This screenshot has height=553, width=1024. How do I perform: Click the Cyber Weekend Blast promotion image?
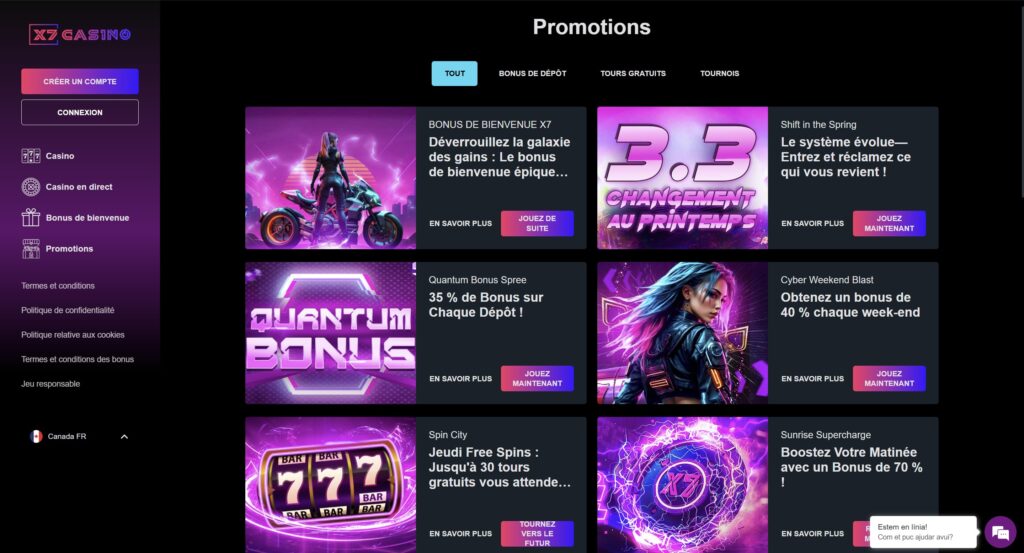tap(682, 333)
